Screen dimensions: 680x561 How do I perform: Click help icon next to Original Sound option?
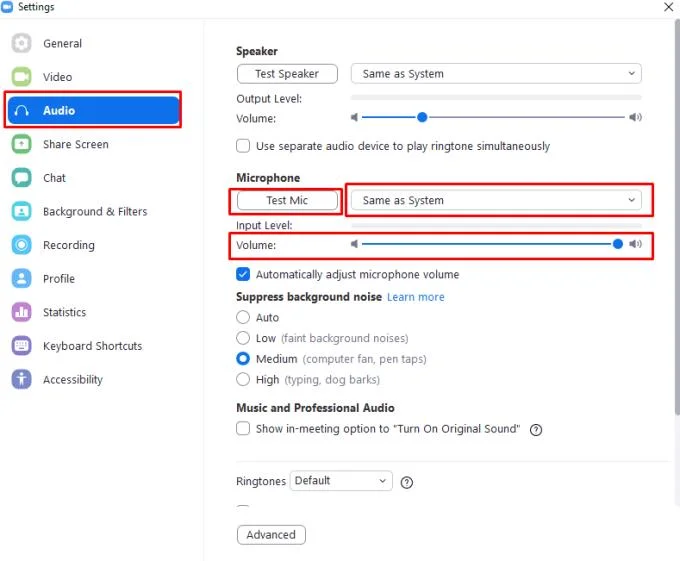[x=536, y=430]
